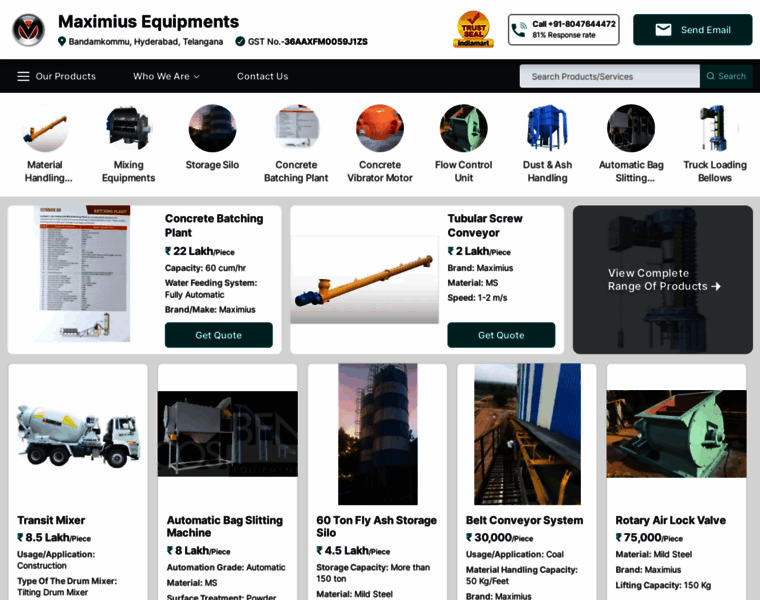Open Dust & Ash Handling category icon

pyautogui.click(x=547, y=128)
